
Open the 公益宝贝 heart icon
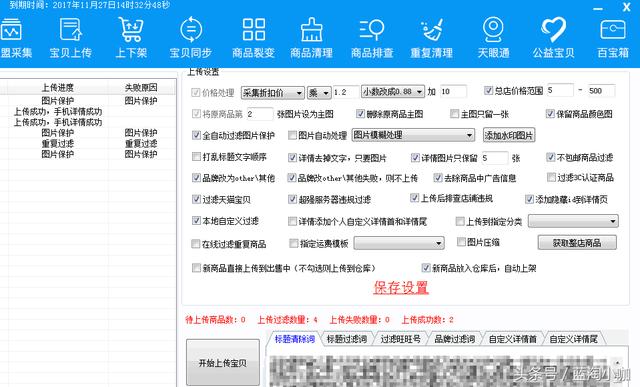(x=553, y=38)
